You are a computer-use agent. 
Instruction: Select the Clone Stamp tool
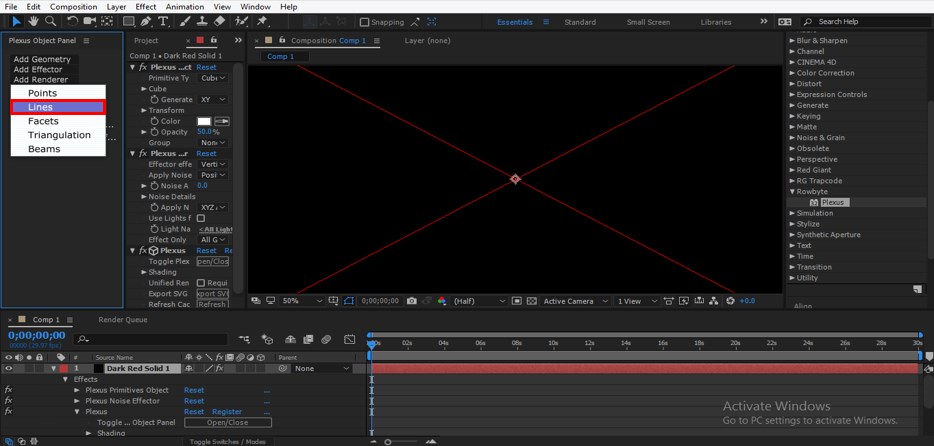pos(203,21)
